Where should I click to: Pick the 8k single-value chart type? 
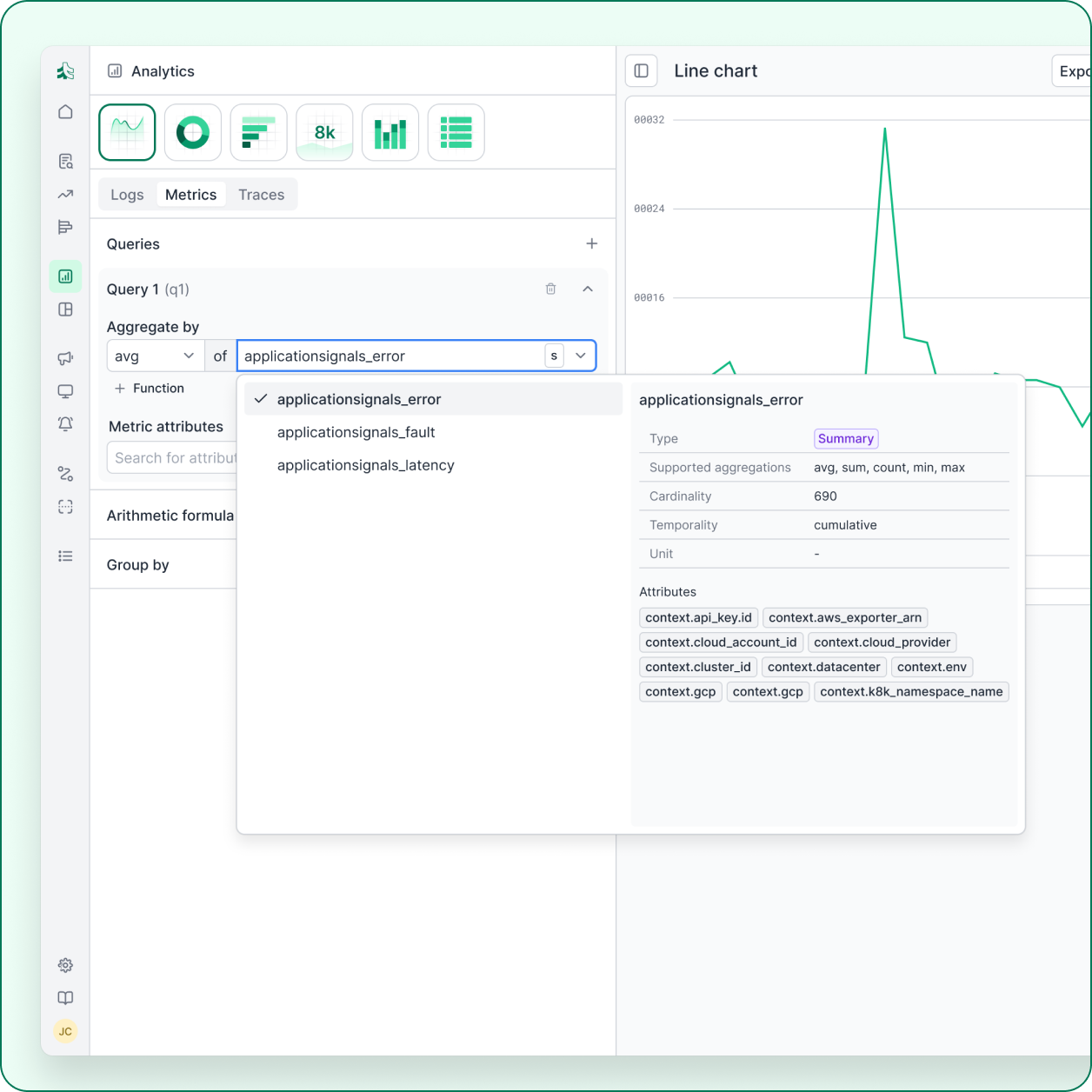pyautogui.click(x=324, y=132)
